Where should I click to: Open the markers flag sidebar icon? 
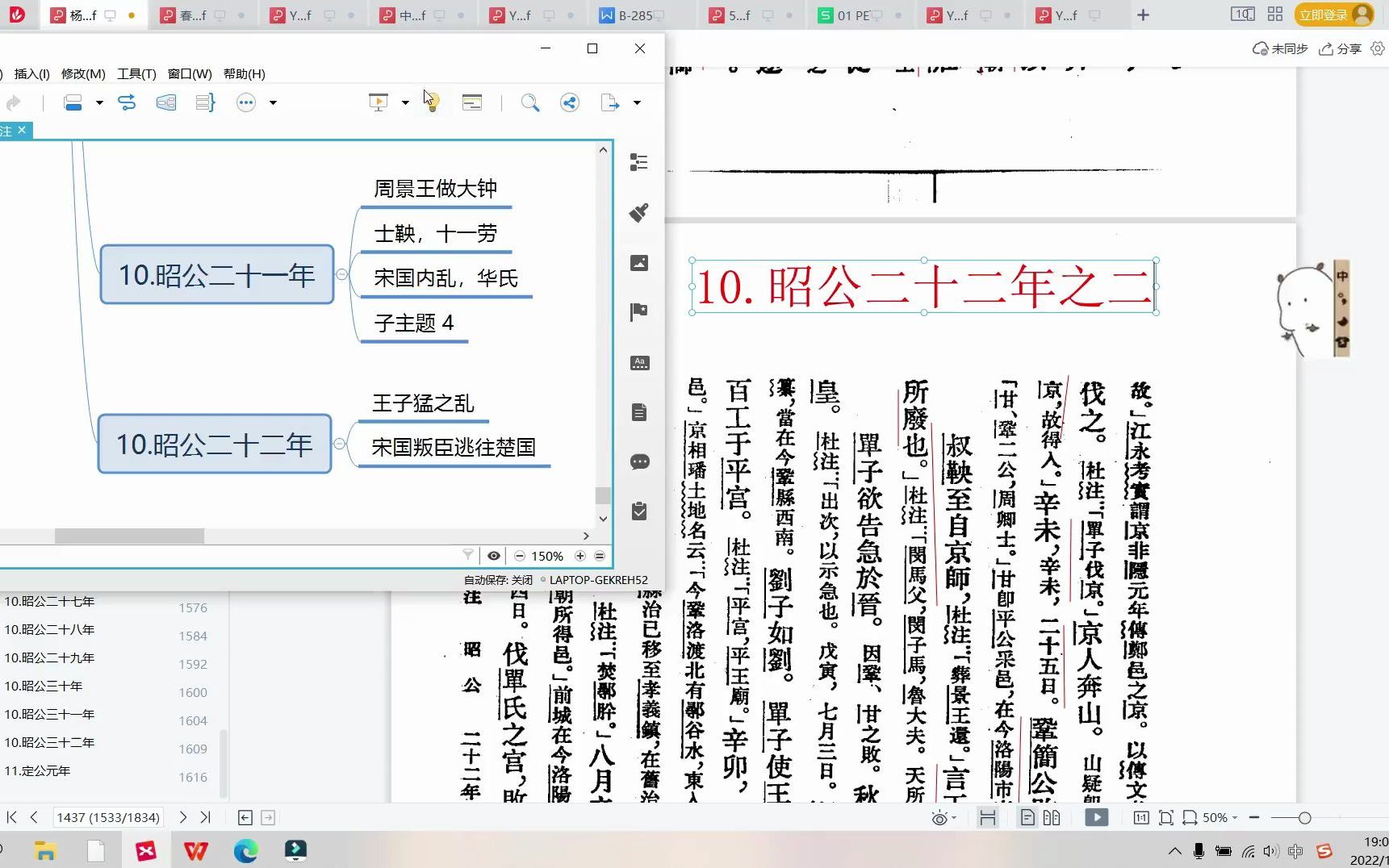pyautogui.click(x=639, y=312)
